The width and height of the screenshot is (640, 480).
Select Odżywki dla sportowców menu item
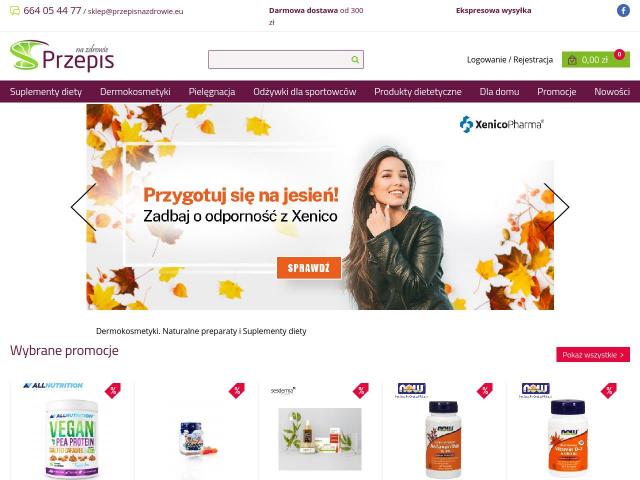(x=304, y=92)
